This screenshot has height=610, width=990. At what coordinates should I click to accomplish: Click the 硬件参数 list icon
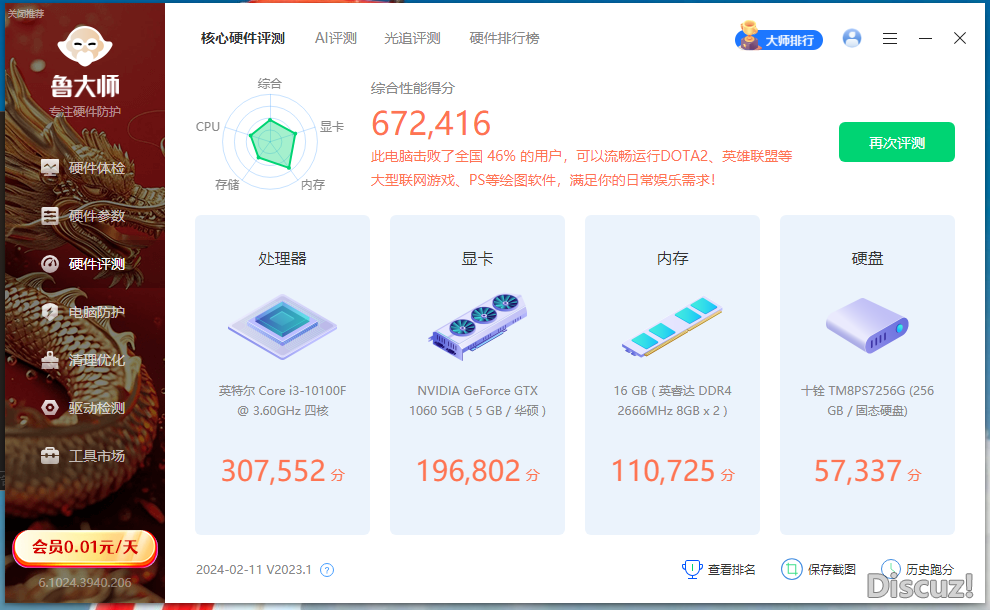pyautogui.click(x=50, y=216)
